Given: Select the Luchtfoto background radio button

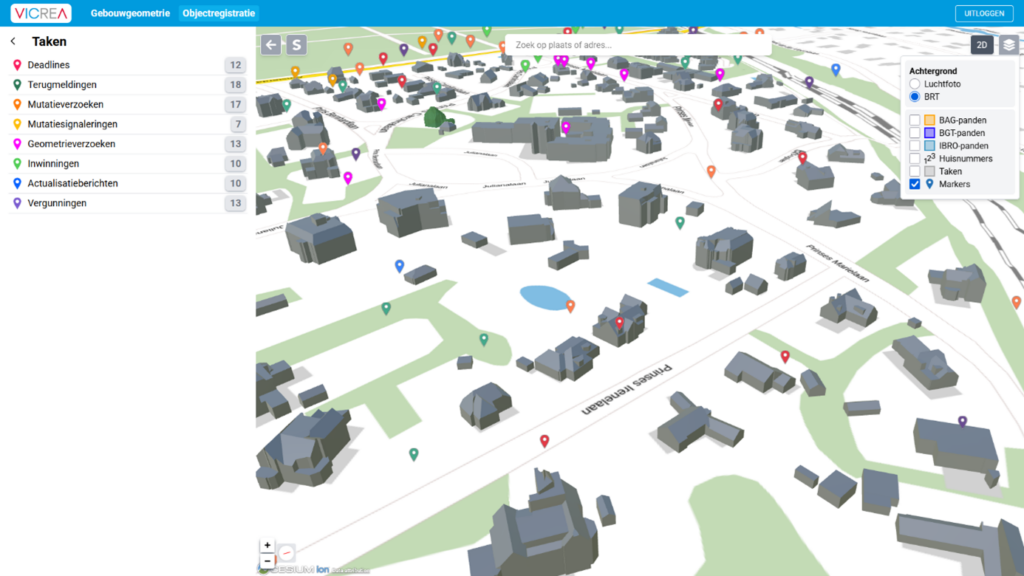Looking at the screenshot, I should click(914, 84).
